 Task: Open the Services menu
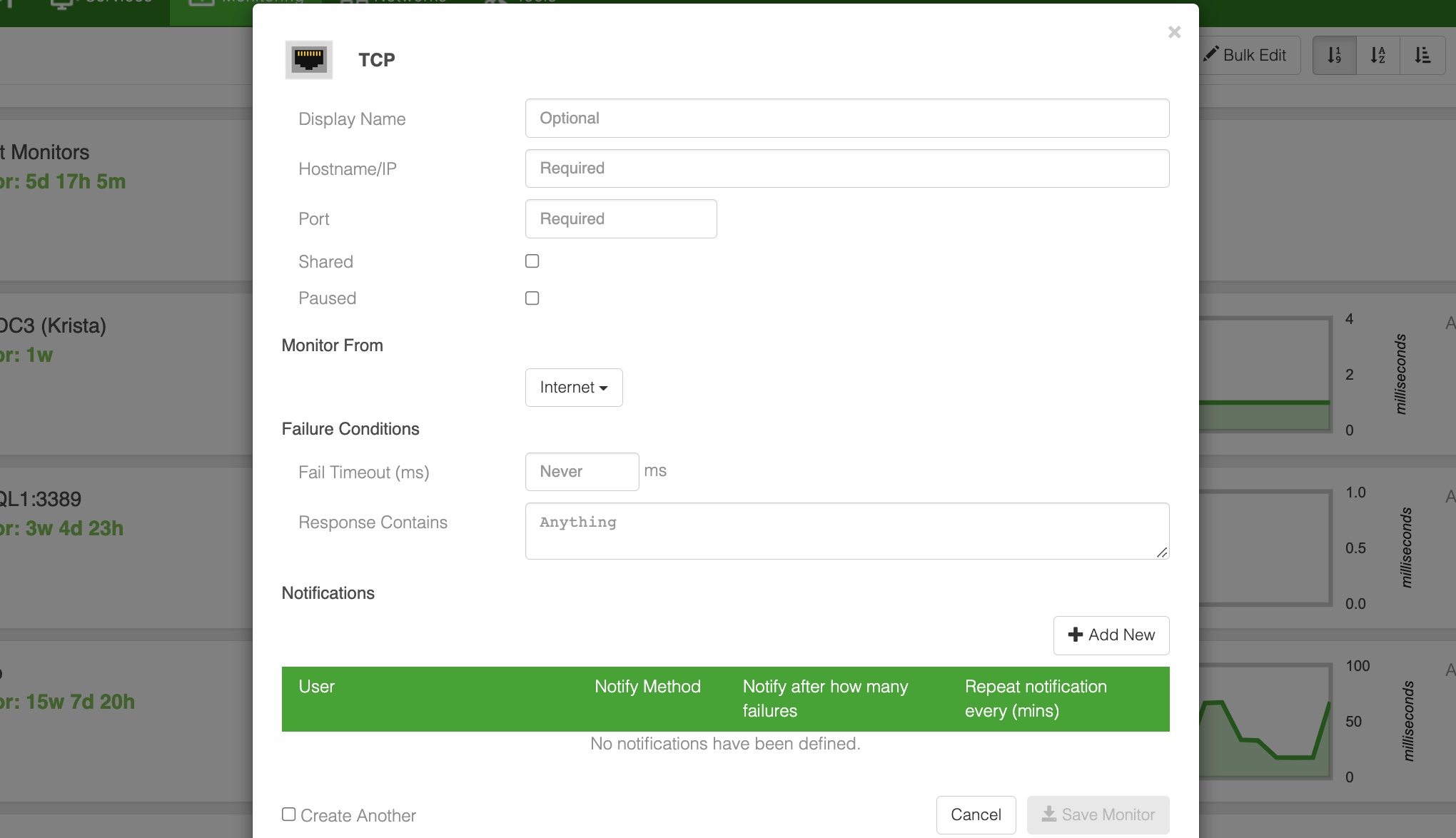100,3
